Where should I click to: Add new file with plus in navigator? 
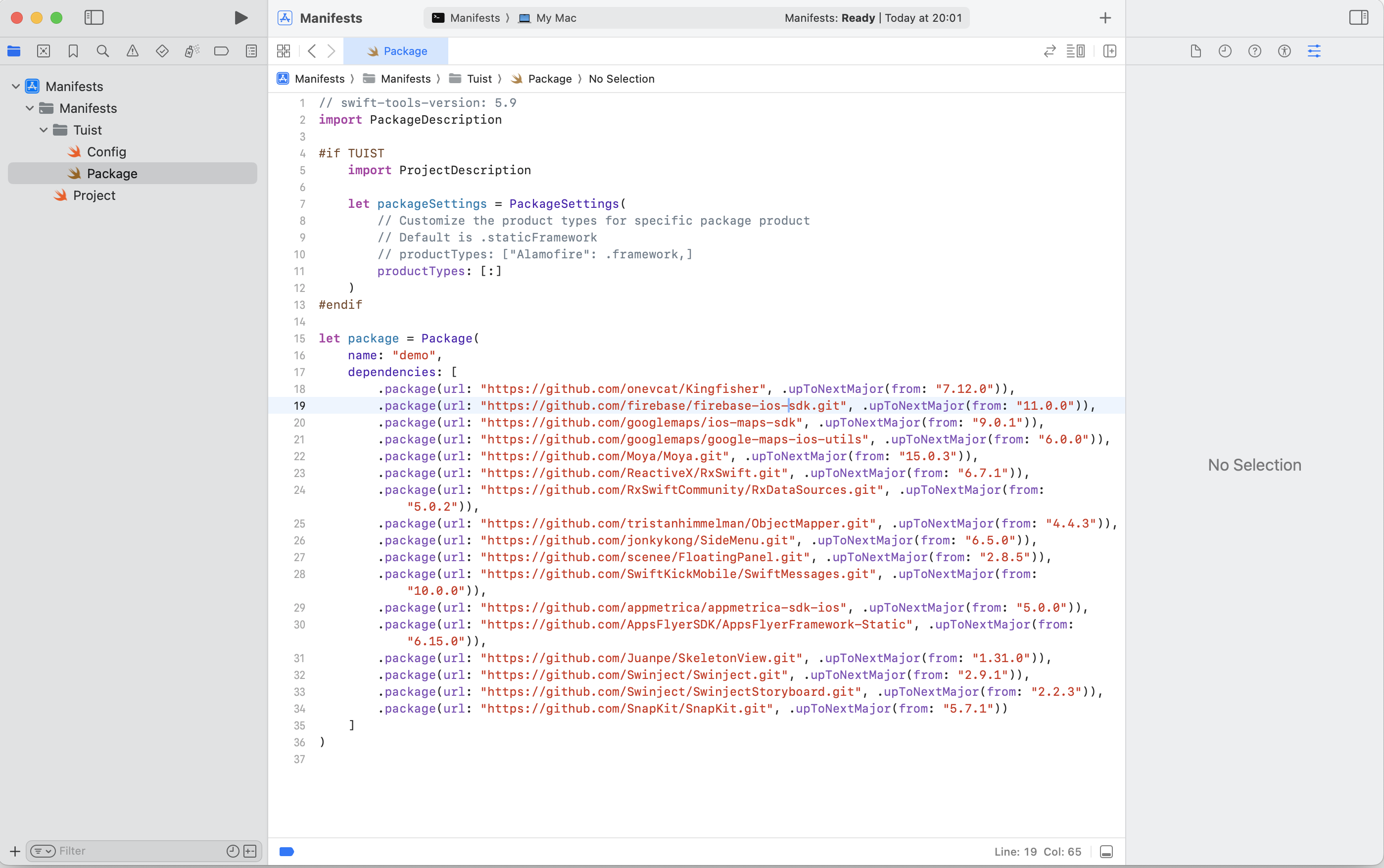(x=15, y=851)
